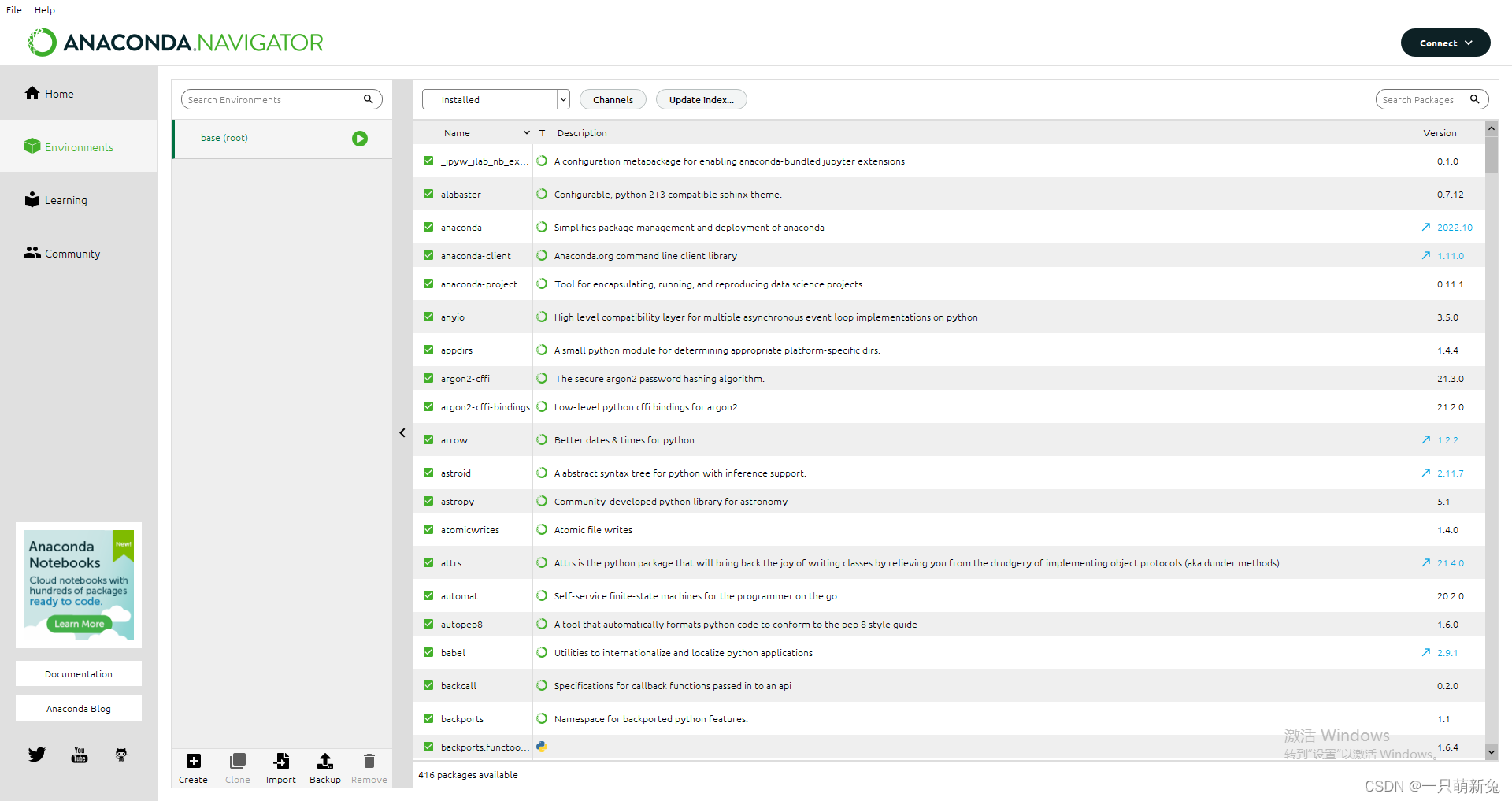Click the anaconda-client update arrow icon
This screenshot has width=1512, height=801.
click(x=1426, y=255)
